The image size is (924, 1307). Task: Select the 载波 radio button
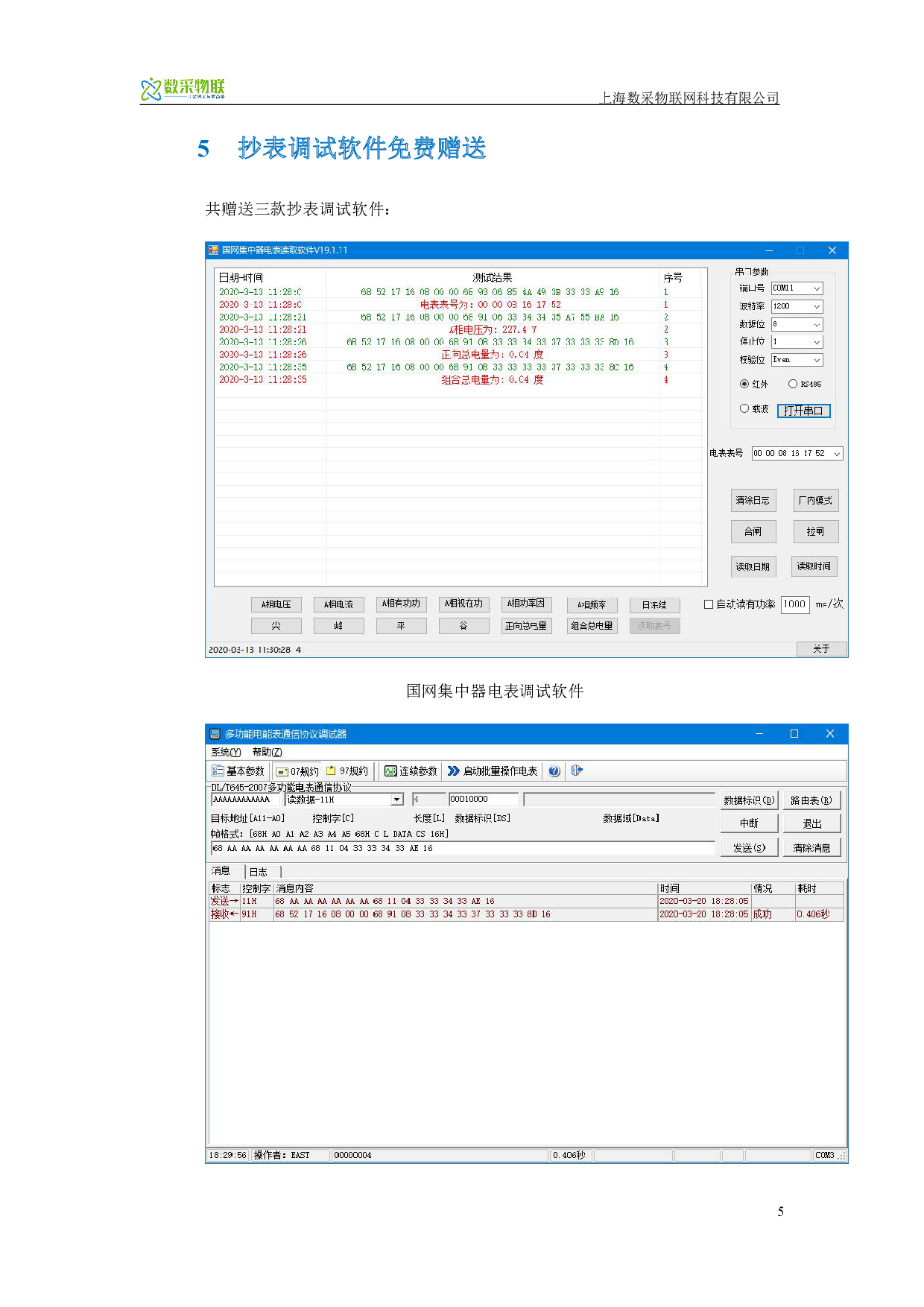point(744,408)
